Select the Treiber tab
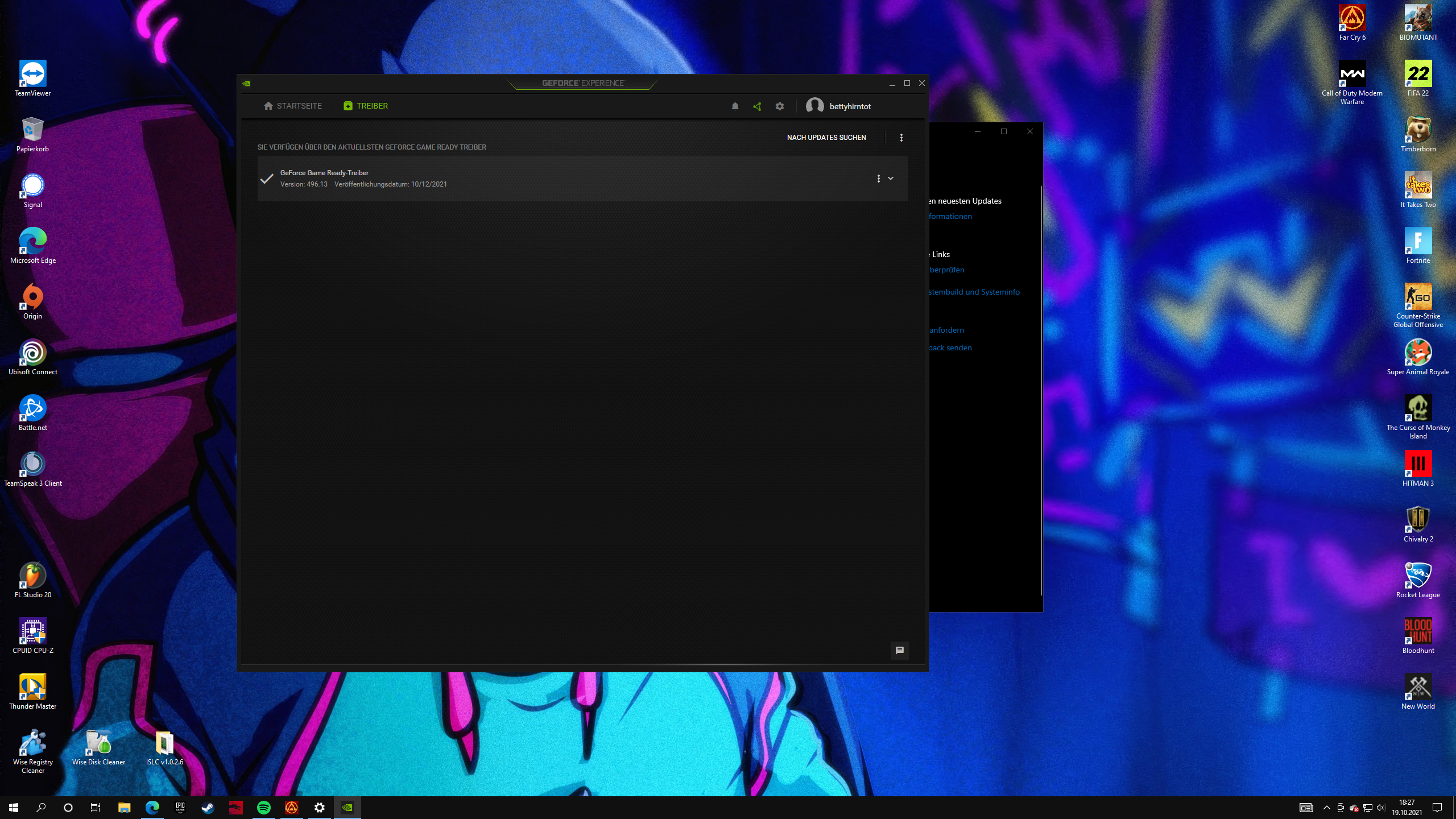Image resolution: width=1456 pixels, height=819 pixels. 366,106
